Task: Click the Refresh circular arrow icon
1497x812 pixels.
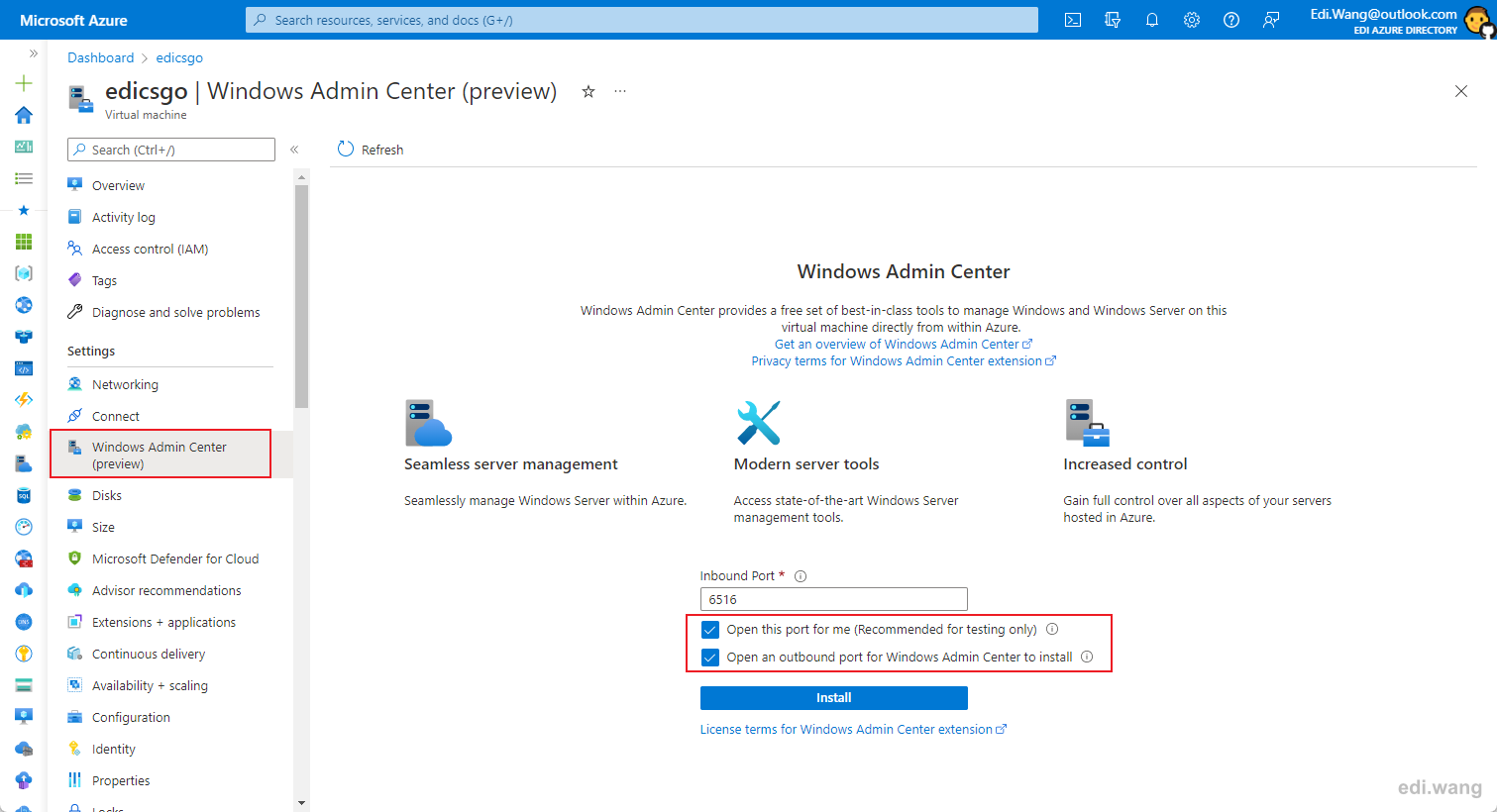Action: (346, 149)
